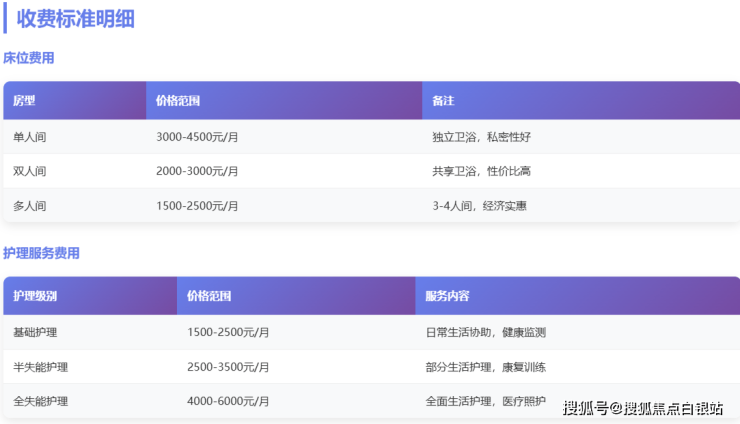Click the 收费标准明细 page heading
Screen dimensions: 740x424
click(x=76, y=18)
